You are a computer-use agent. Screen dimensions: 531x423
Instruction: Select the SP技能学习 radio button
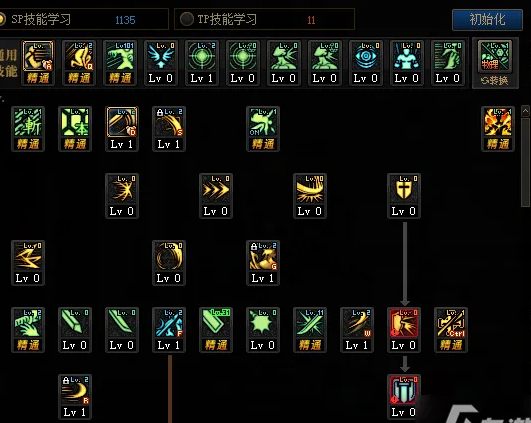2,19
